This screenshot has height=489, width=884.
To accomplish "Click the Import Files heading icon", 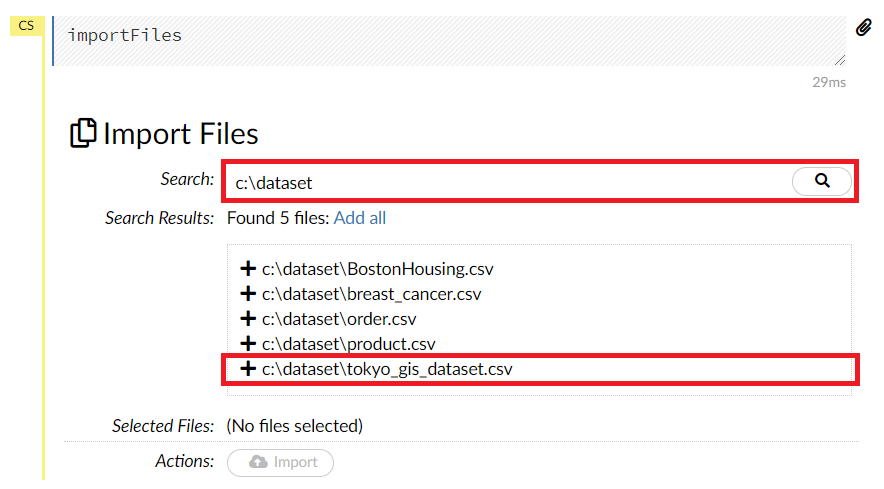I will [x=83, y=133].
